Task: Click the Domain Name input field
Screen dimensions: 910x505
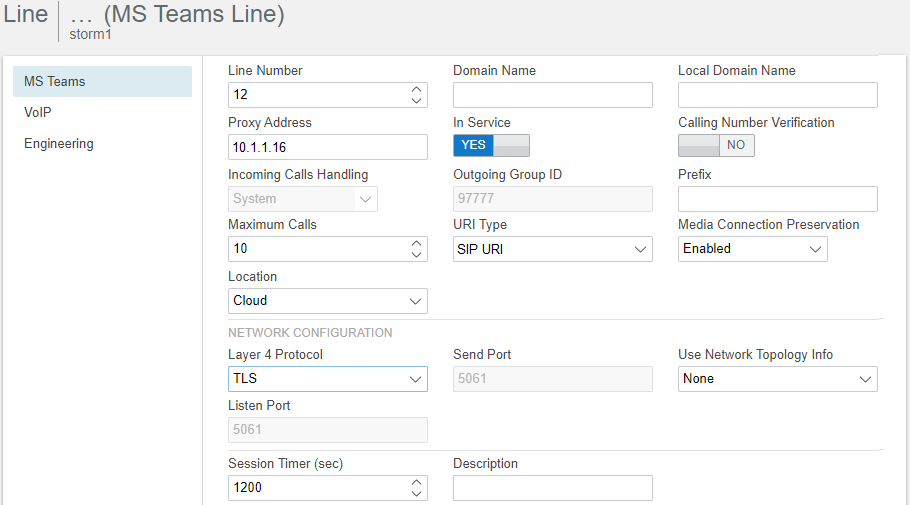Action: [552, 95]
